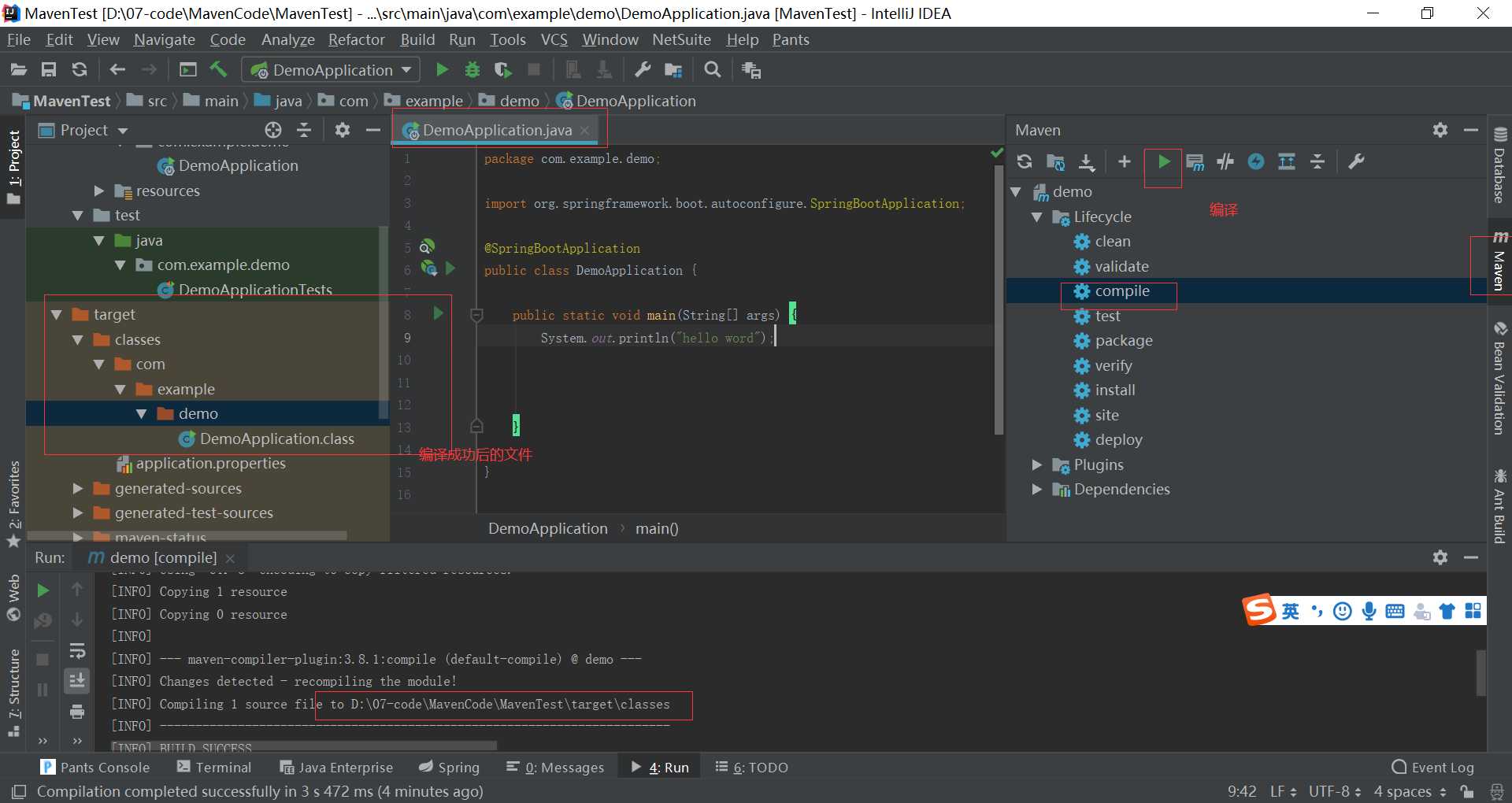Change the LF line separator setting

click(1283, 791)
